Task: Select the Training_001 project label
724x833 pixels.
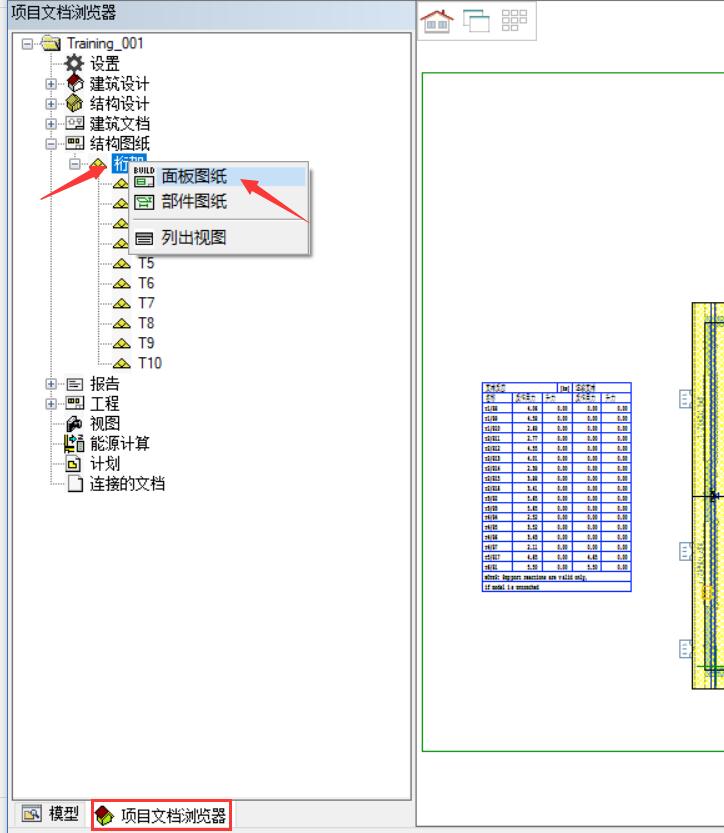Action: tap(105, 44)
